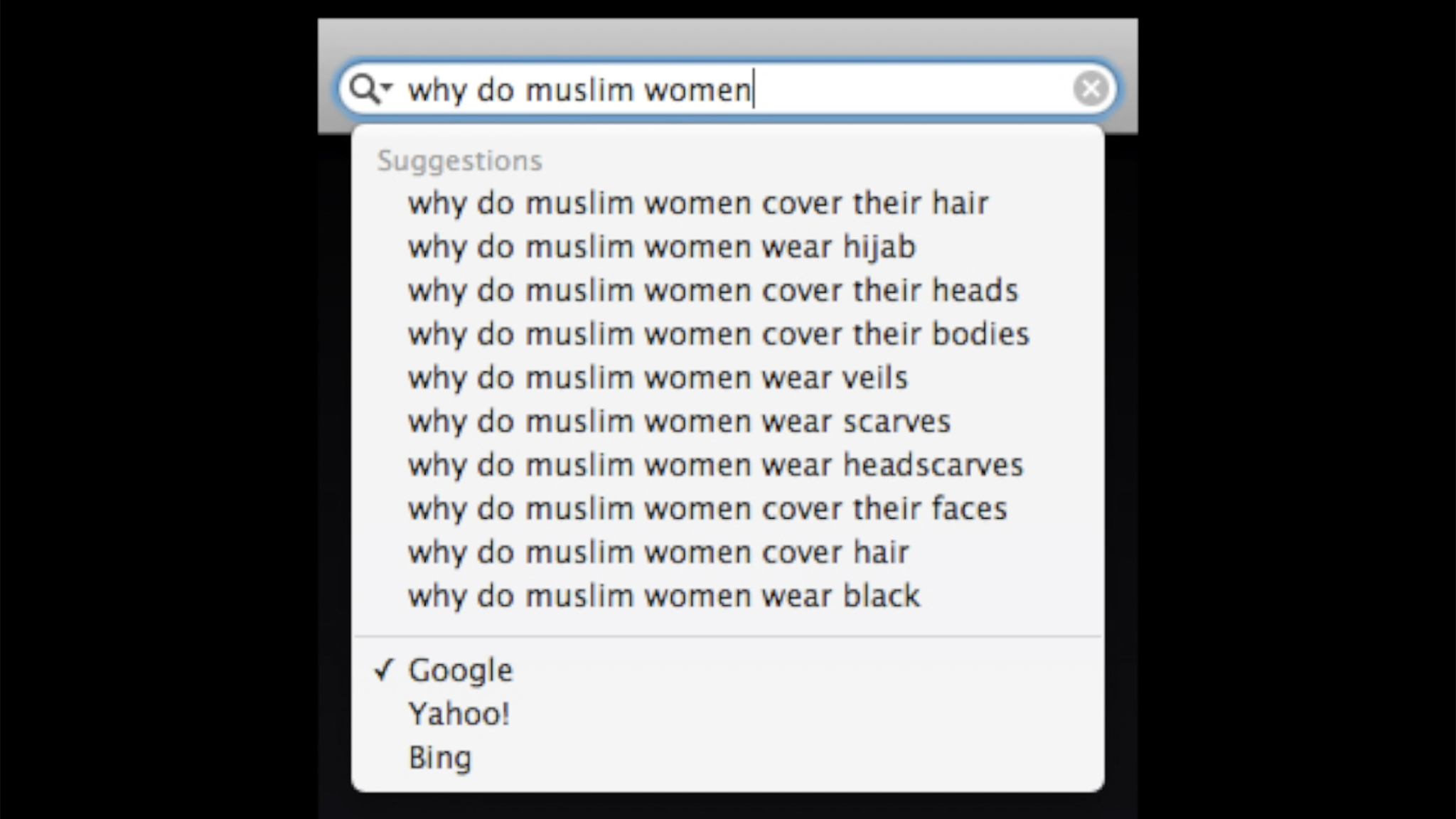Click the Google checkmark indicator
The height and width of the screenshot is (819, 1456).
(x=384, y=670)
